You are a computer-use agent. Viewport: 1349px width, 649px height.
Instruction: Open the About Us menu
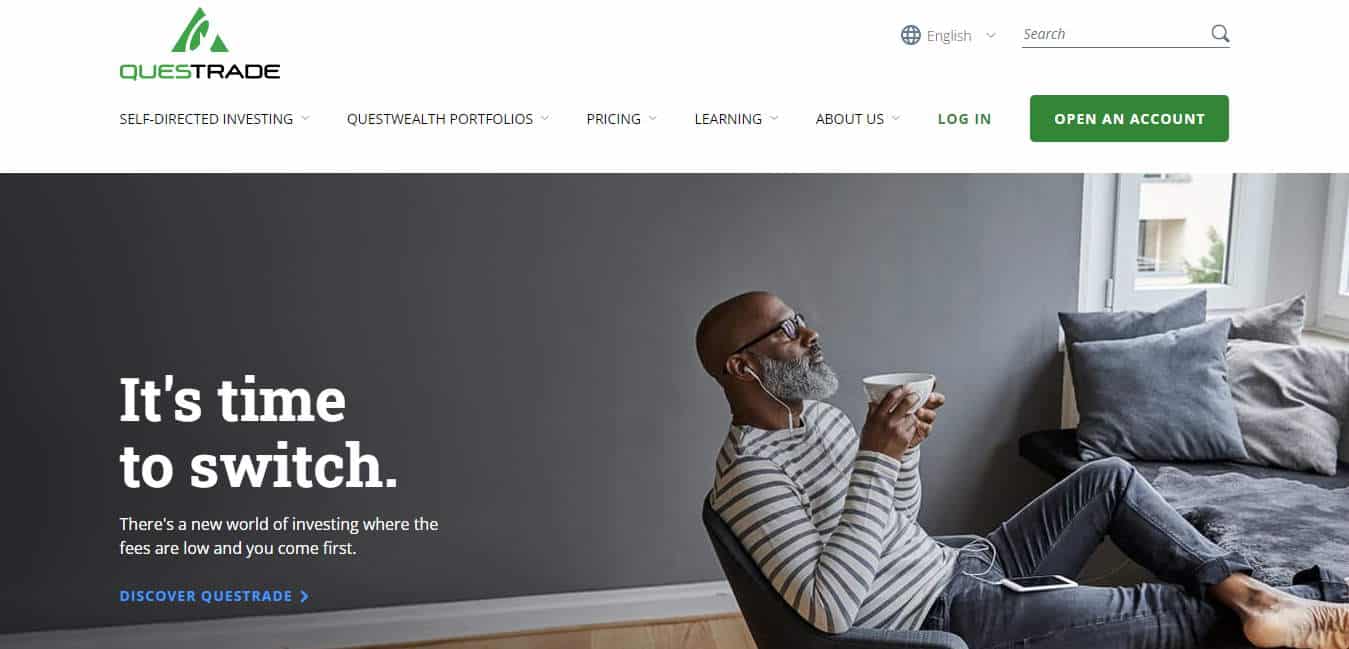[850, 119]
